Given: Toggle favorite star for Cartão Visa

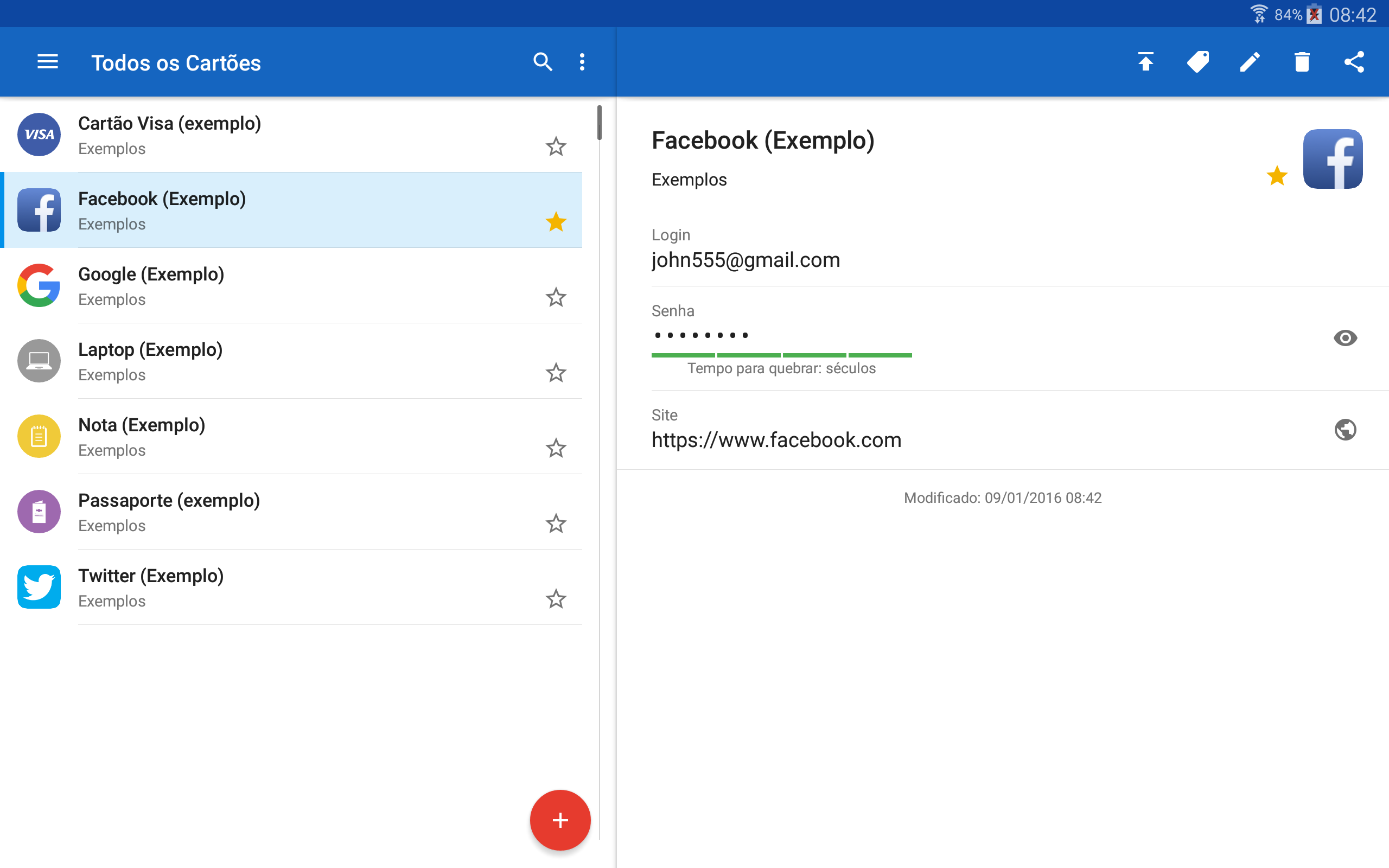Looking at the screenshot, I should [556, 146].
